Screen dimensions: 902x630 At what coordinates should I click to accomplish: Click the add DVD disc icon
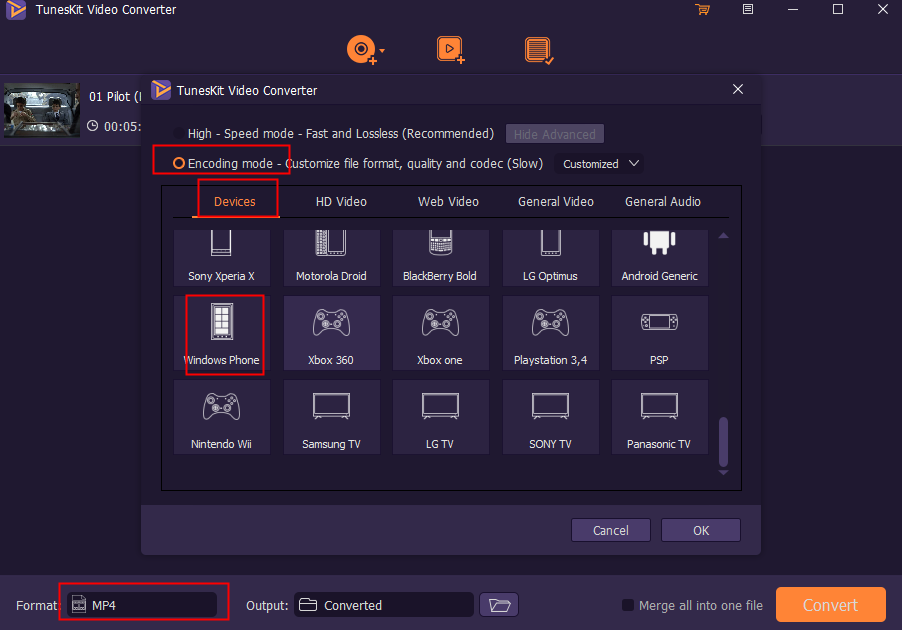pos(362,50)
